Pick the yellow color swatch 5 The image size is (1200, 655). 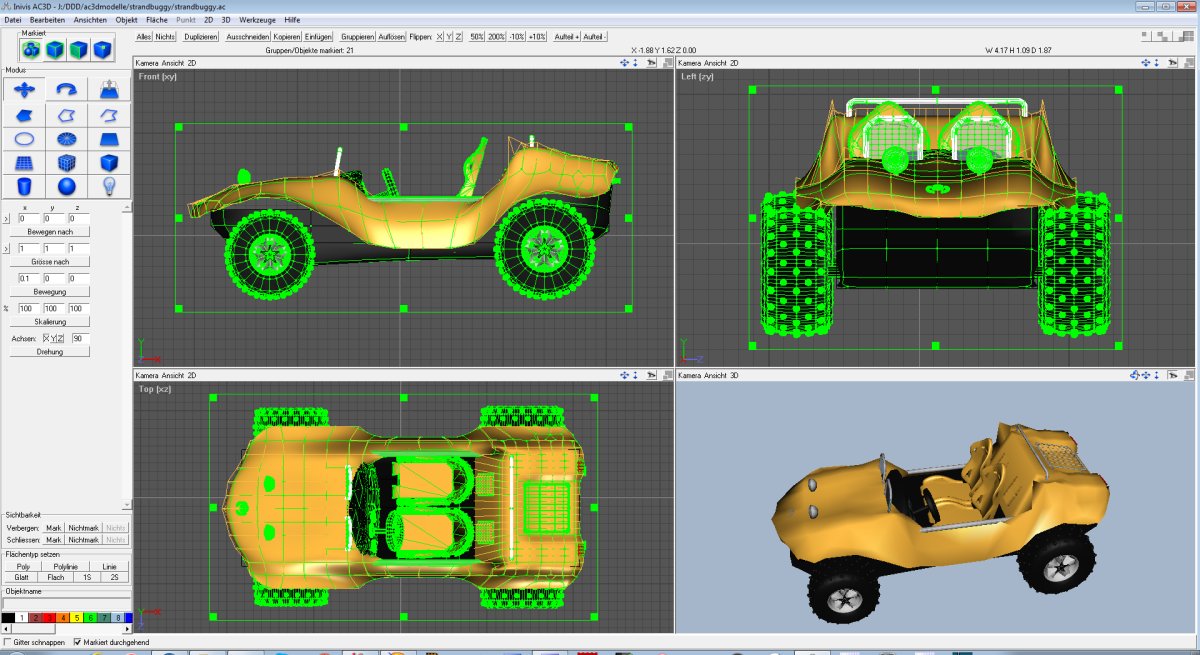[77, 618]
